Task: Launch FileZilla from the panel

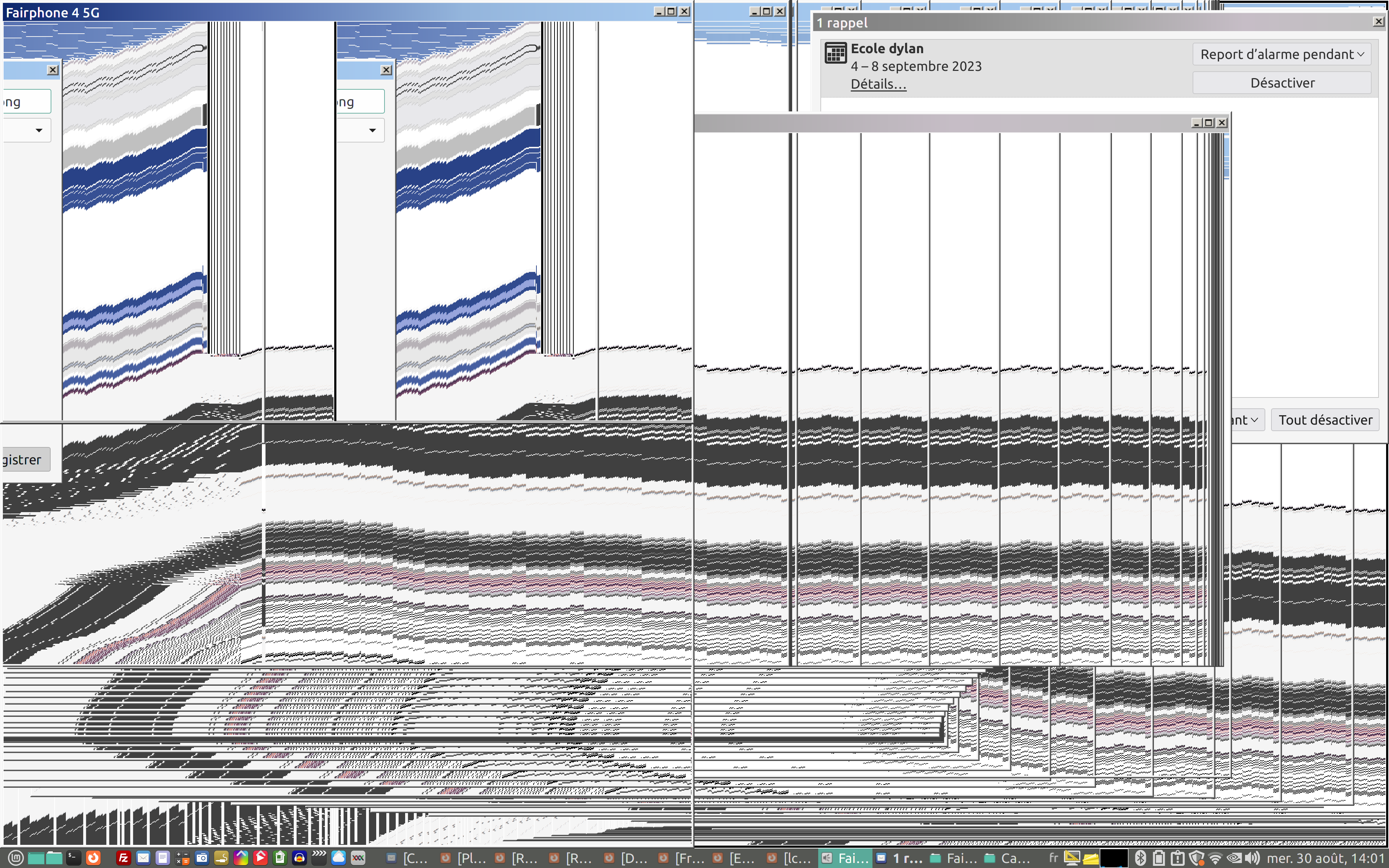Action: coord(123,858)
